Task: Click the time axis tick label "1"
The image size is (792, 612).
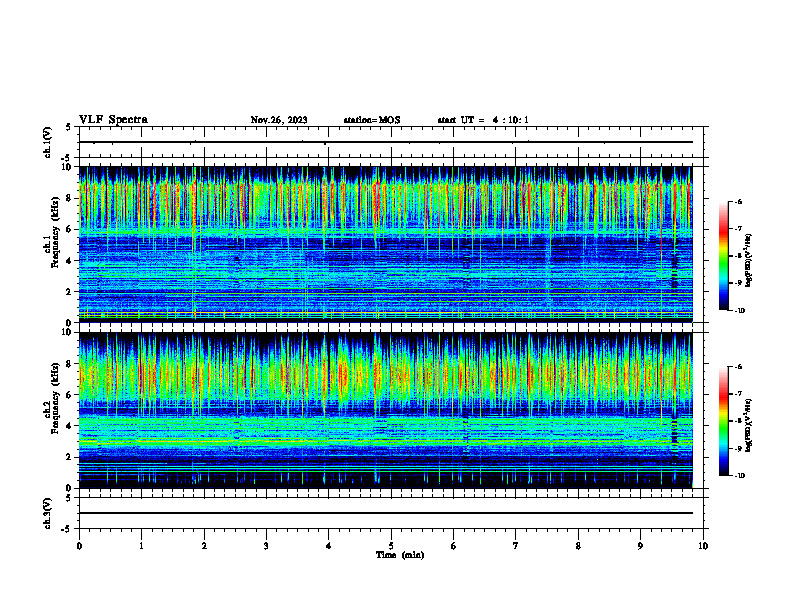Action: tap(141, 546)
